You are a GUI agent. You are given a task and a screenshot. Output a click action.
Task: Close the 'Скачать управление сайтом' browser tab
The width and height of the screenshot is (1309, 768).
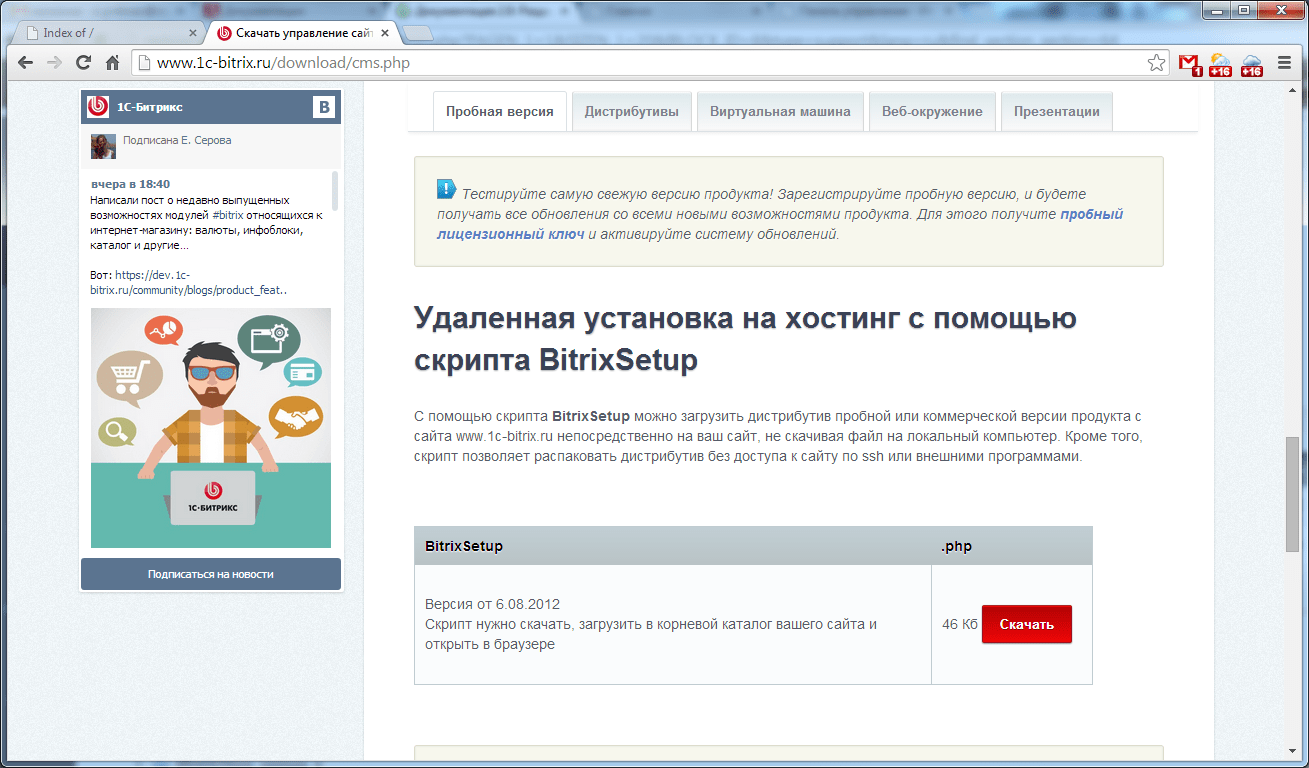[x=383, y=33]
